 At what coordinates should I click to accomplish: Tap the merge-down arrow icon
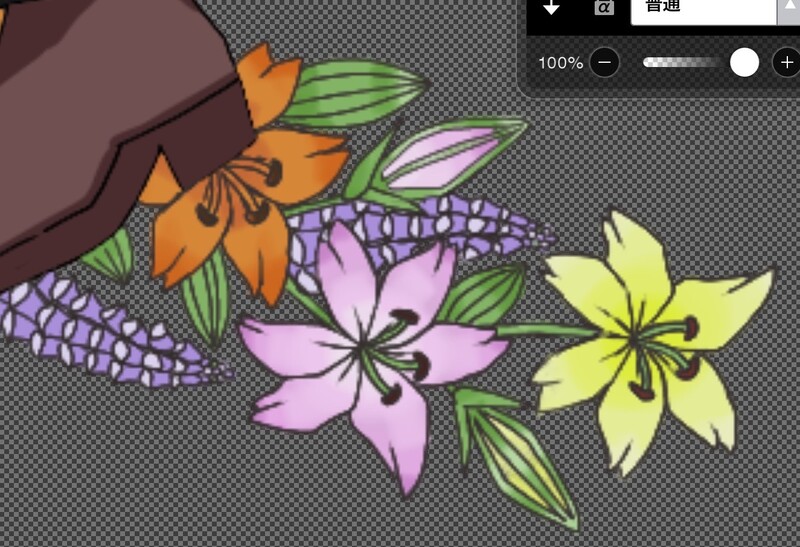click(x=551, y=7)
